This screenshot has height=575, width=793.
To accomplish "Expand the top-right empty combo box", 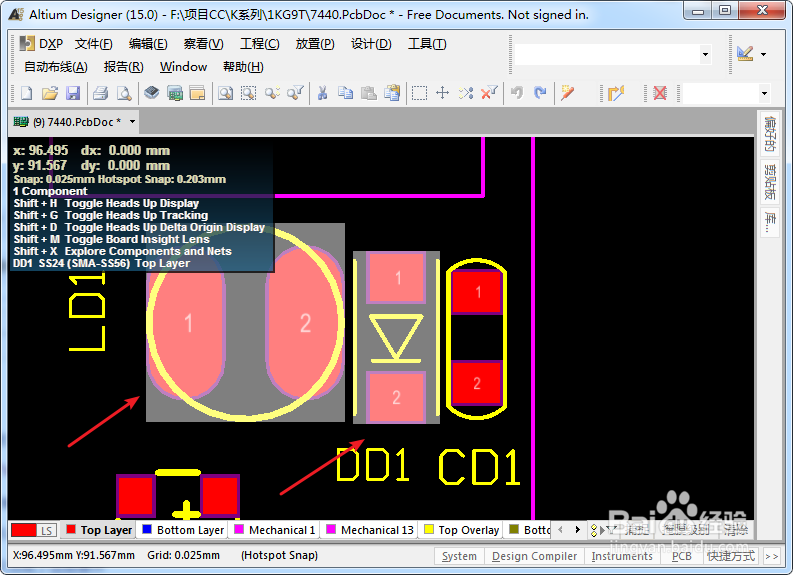I will tap(705, 55).
